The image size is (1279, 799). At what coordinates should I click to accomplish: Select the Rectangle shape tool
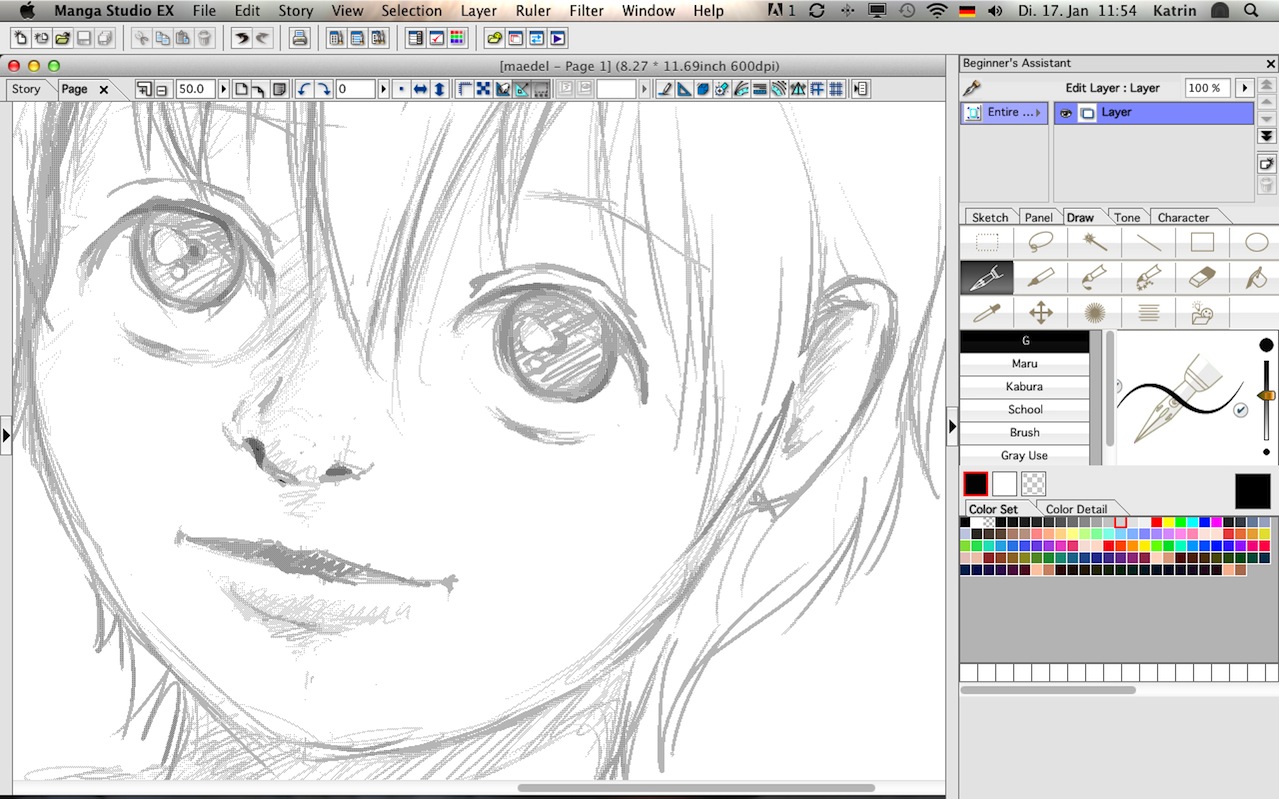tap(1202, 242)
